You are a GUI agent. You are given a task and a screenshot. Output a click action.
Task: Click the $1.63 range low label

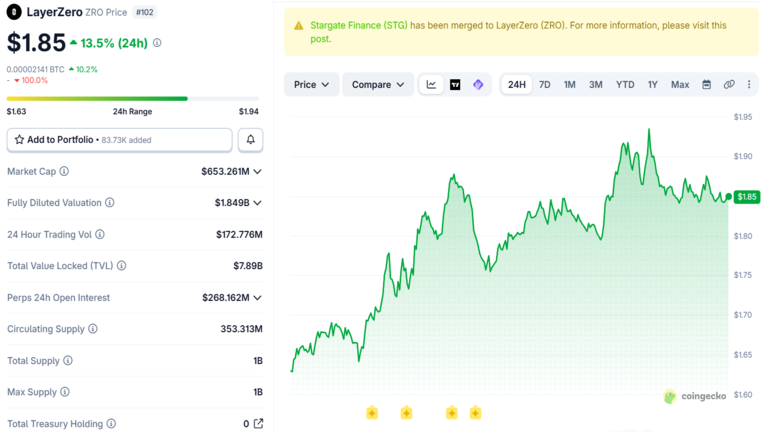pyautogui.click(x=16, y=112)
